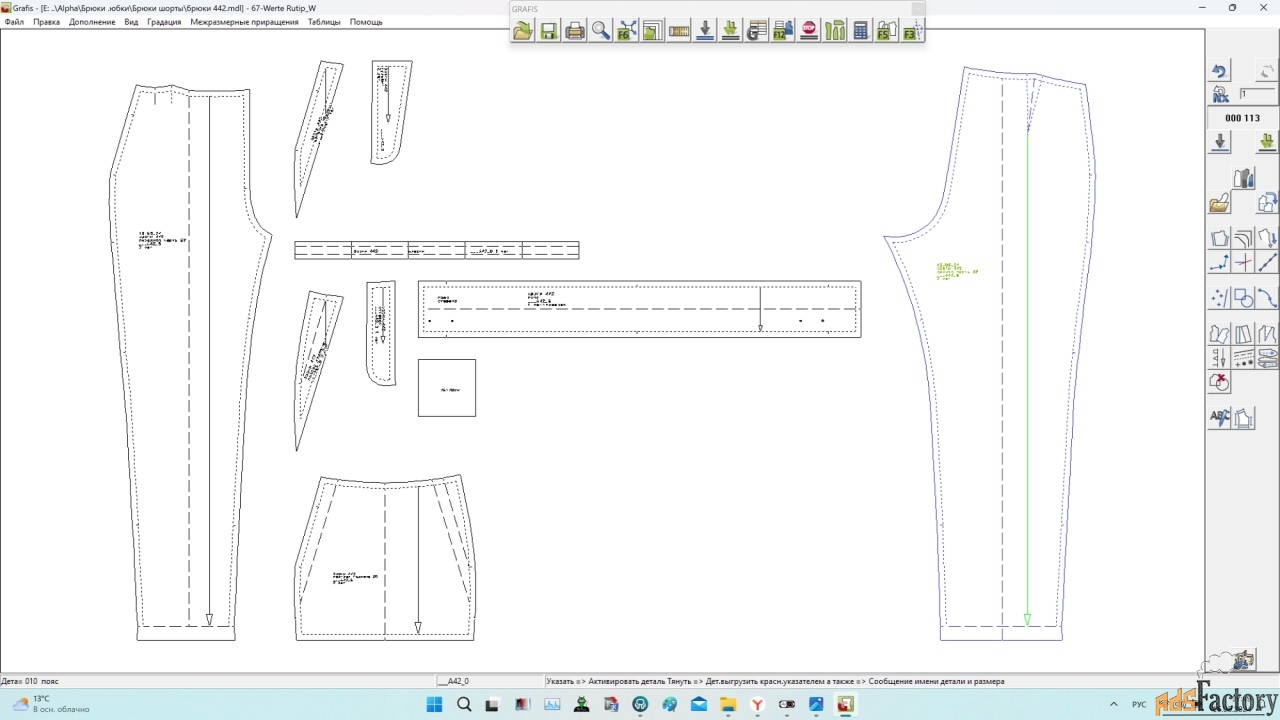Screen dimensions: 1280x720
Task: Click the open folder icon in GRAFIS toolbar
Action: pos(523,31)
